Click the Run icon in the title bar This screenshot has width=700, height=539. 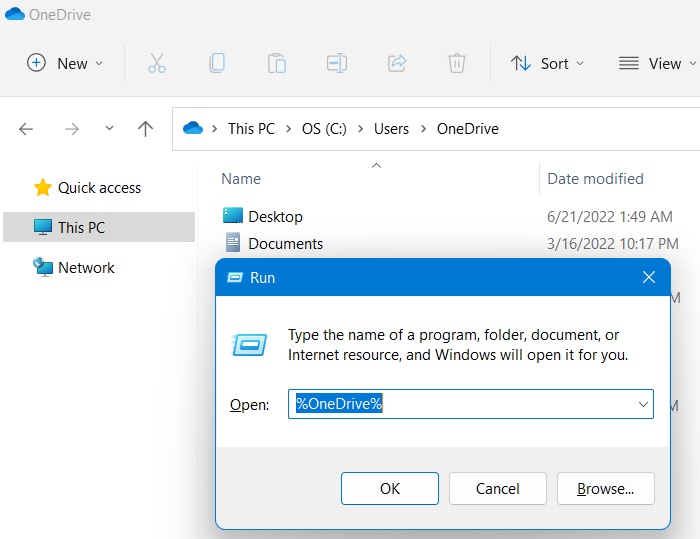pyautogui.click(x=235, y=278)
